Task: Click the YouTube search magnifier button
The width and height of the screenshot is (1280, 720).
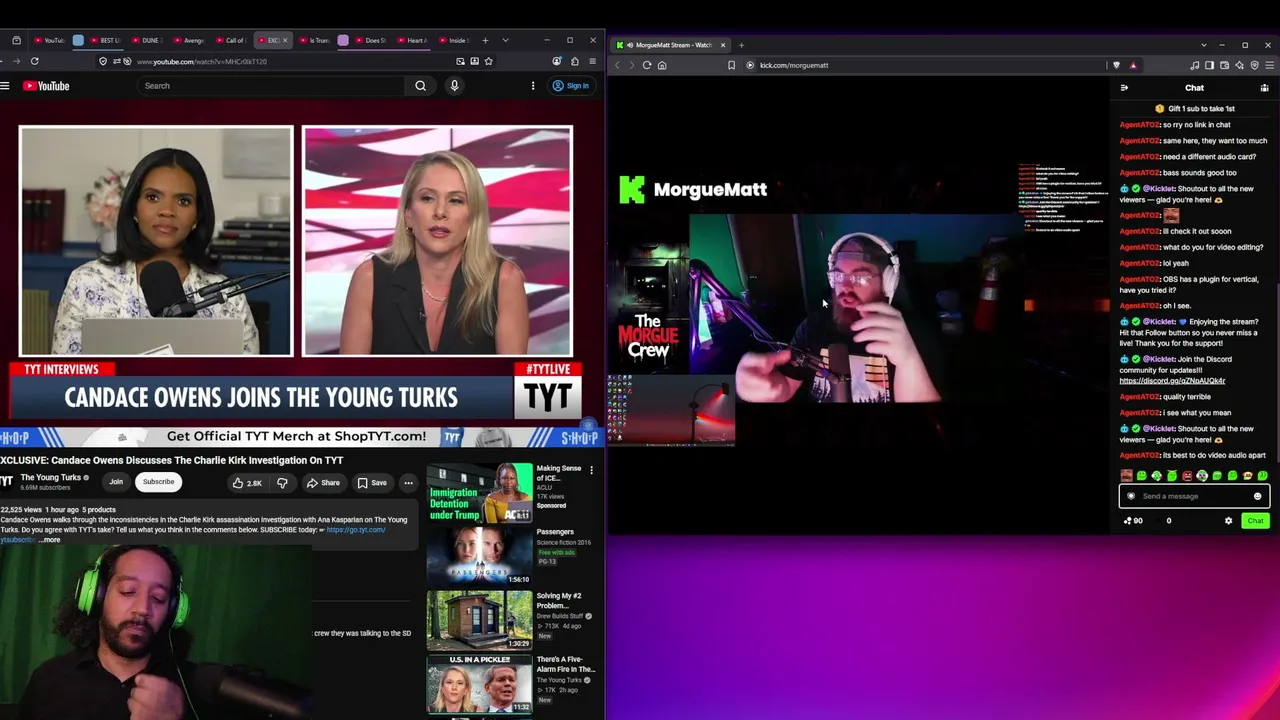Action: click(420, 86)
